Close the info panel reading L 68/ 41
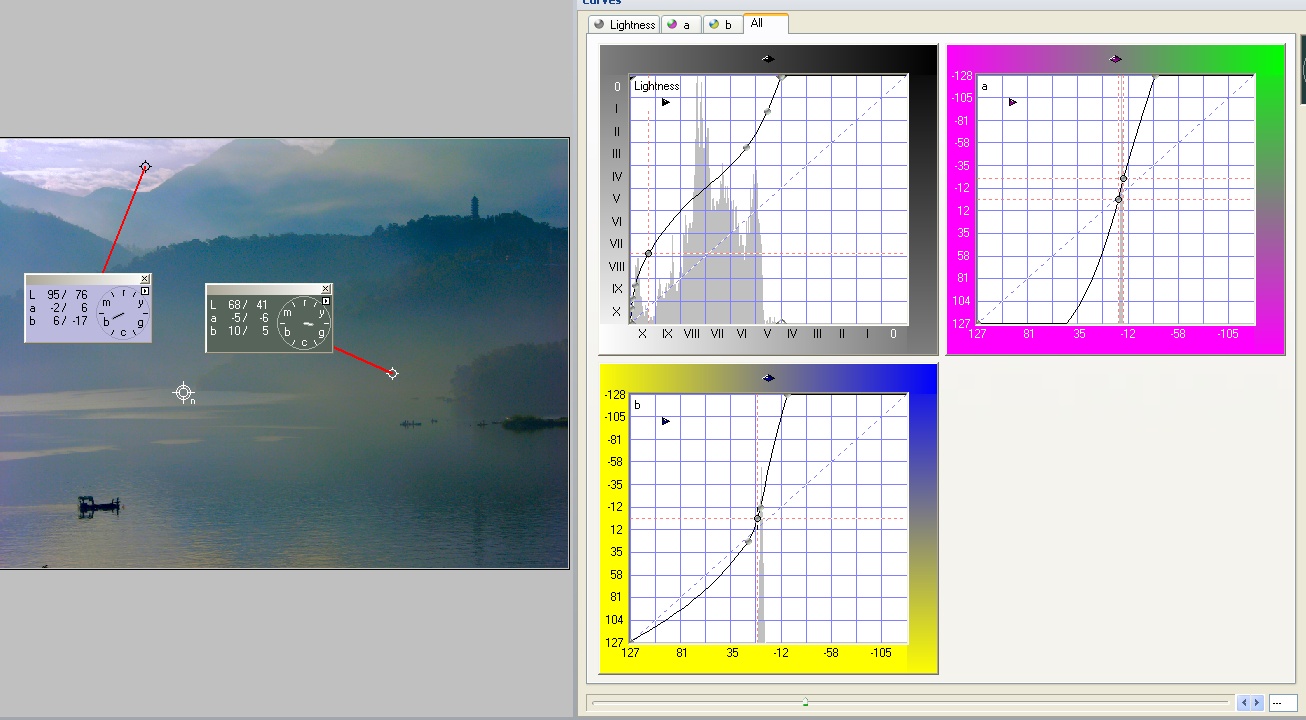1306x720 pixels. pos(326,289)
